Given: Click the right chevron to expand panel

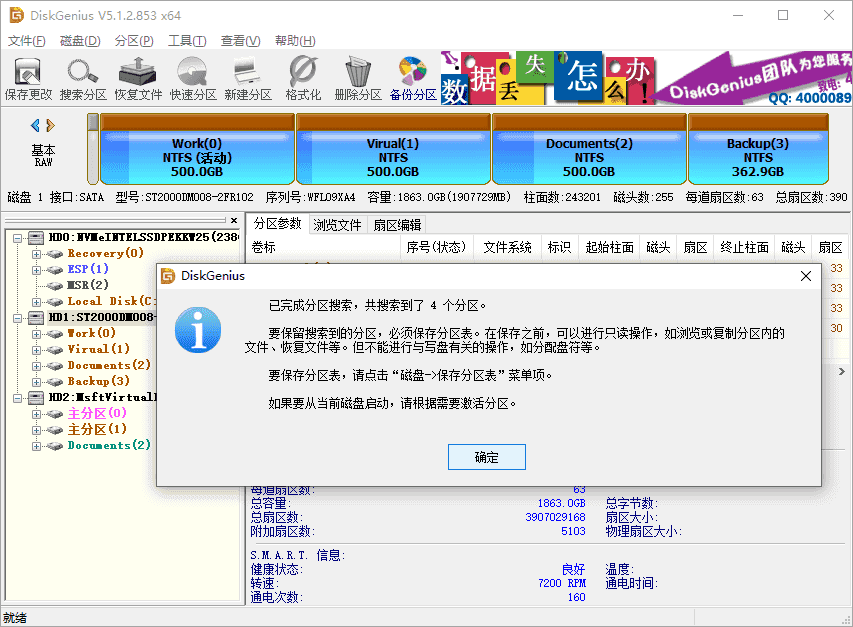Looking at the screenshot, I should click(843, 370).
